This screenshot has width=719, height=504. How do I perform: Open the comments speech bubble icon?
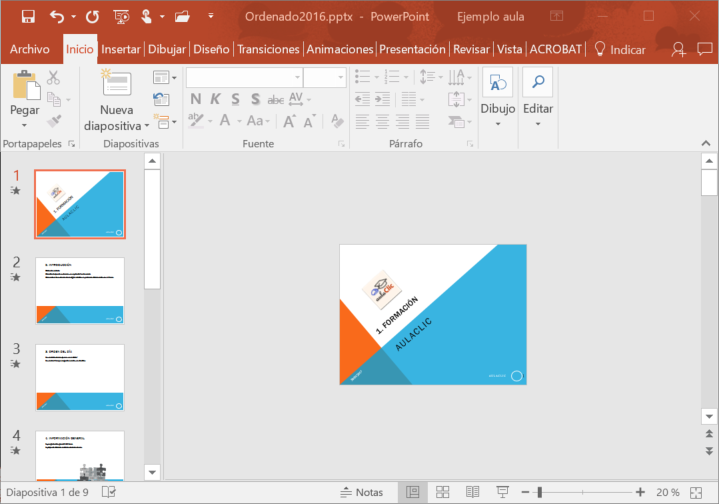click(705, 49)
